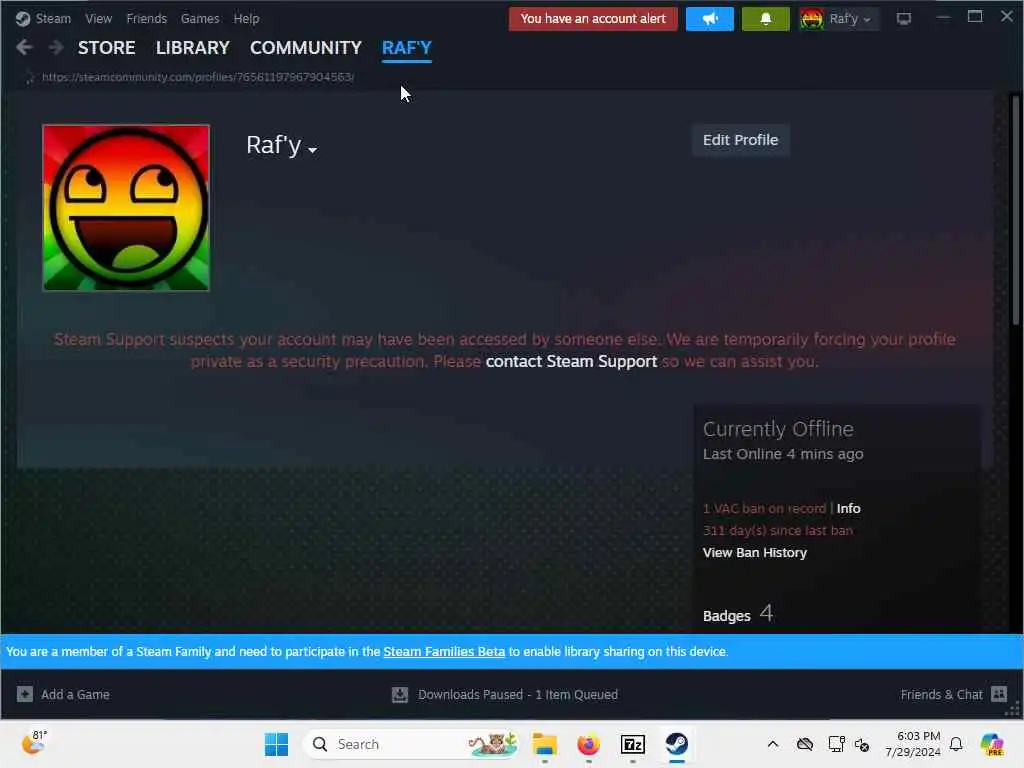Switch to the LIBRARY tab
This screenshot has width=1024, height=768.
pyautogui.click(x=193, y=48)
